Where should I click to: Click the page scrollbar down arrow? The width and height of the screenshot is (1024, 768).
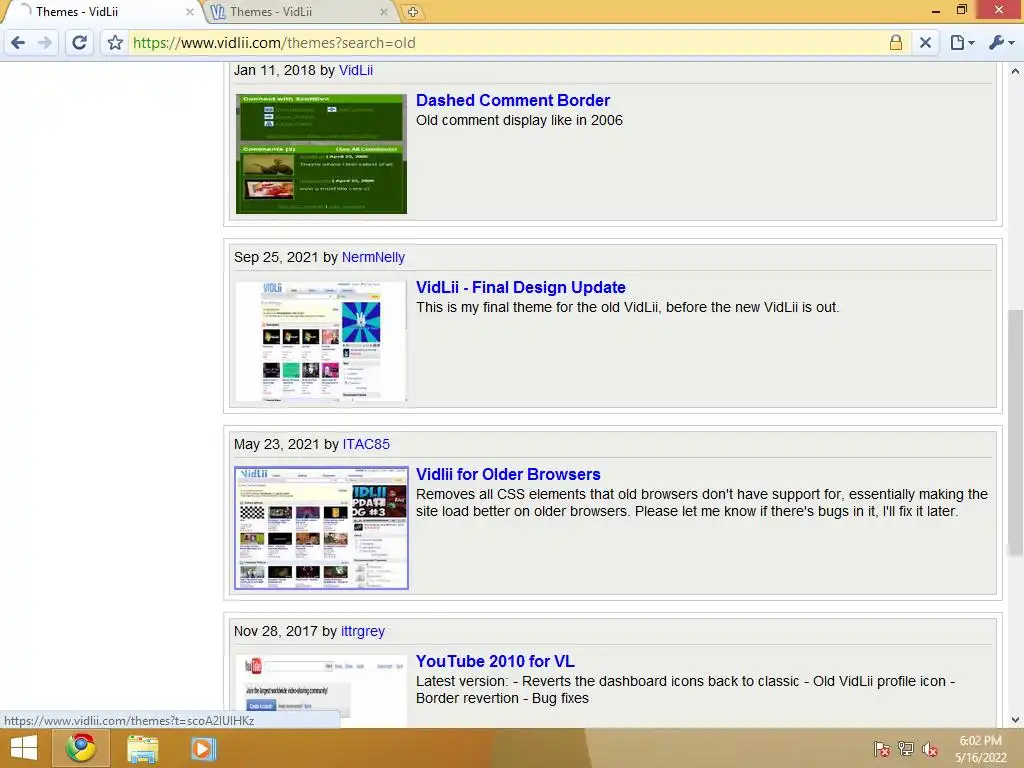(1015, 720)
